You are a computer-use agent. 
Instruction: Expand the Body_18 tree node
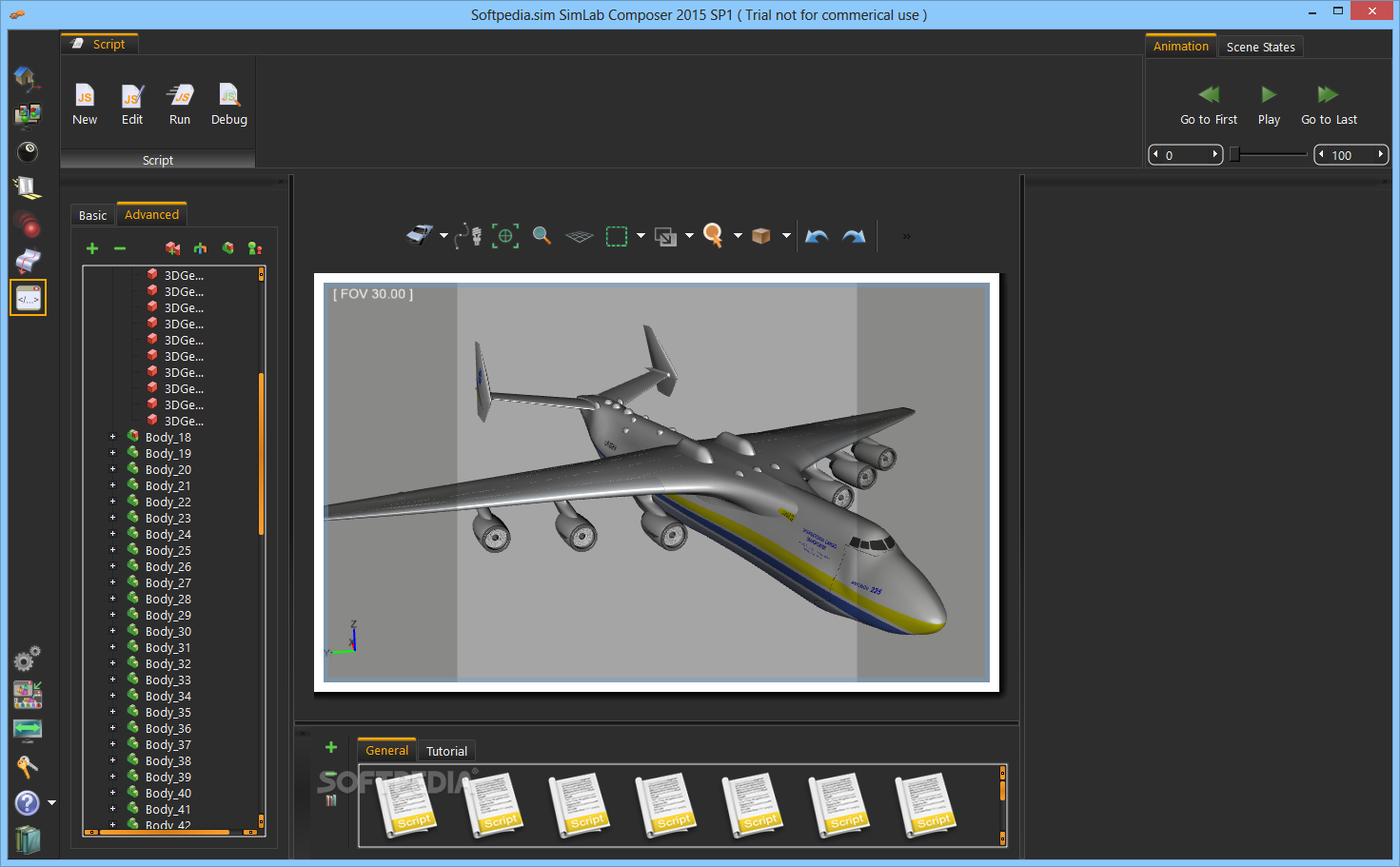[112, 437]
